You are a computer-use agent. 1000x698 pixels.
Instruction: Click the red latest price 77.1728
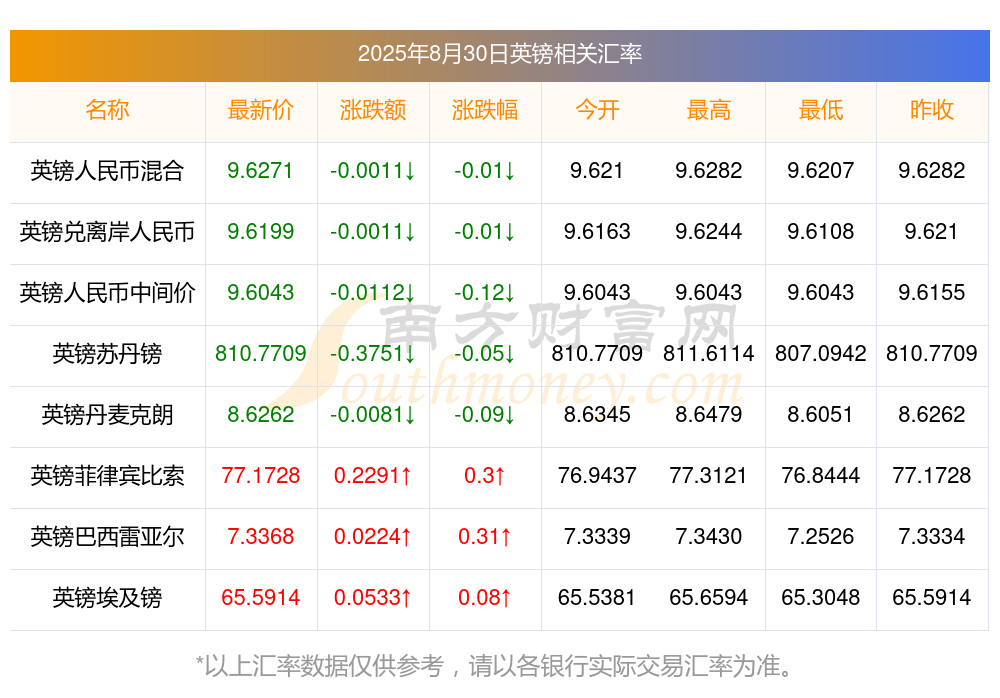[x=260, y=476]
